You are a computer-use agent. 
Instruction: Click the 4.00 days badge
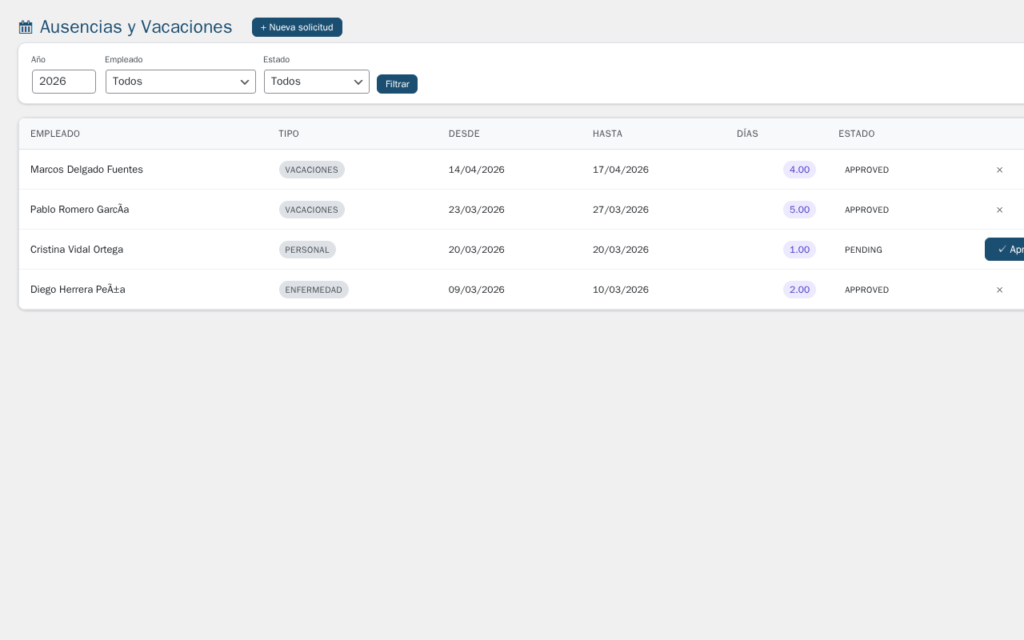click(799, 170)
